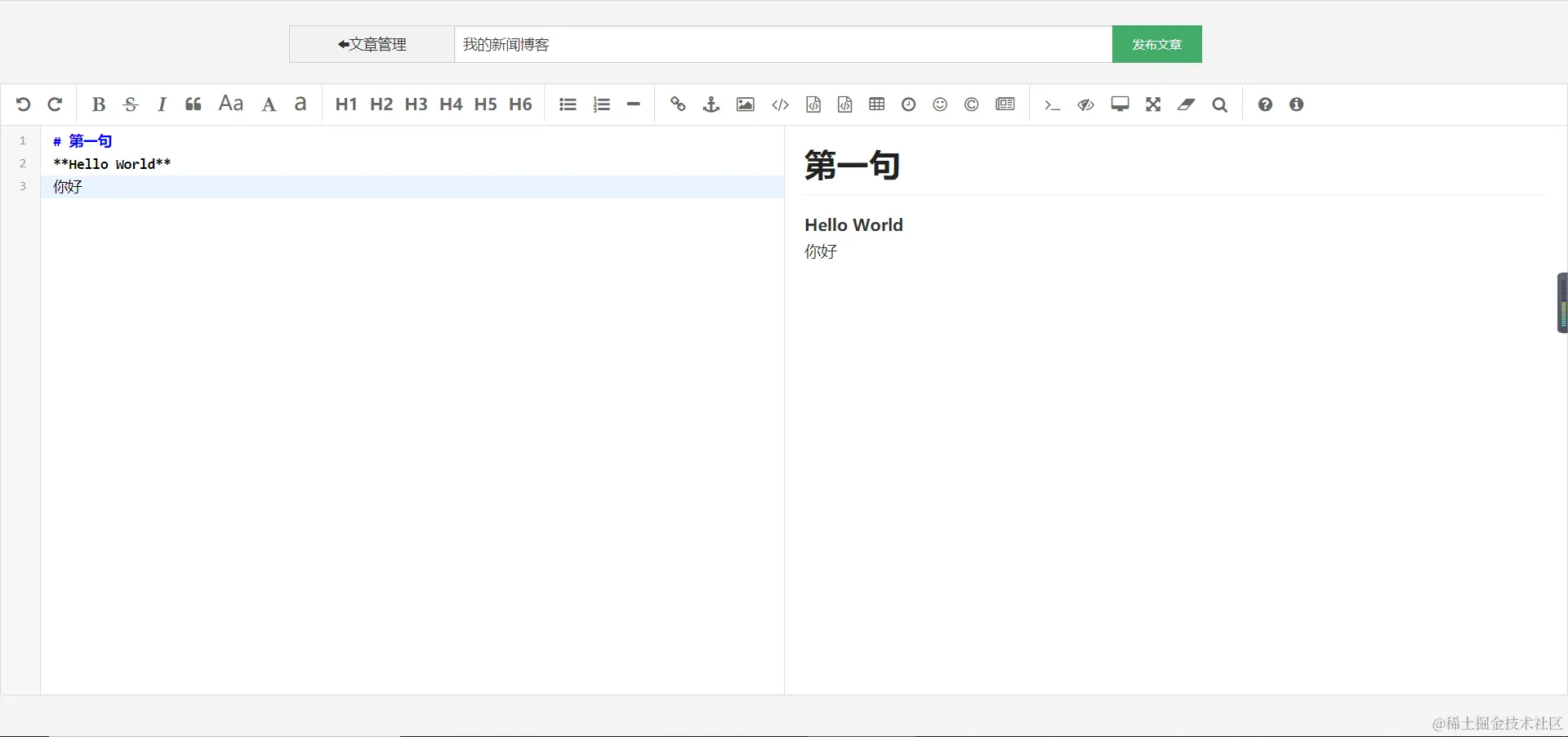
Task: Open the help dialog
Action: coord(1265,104)
